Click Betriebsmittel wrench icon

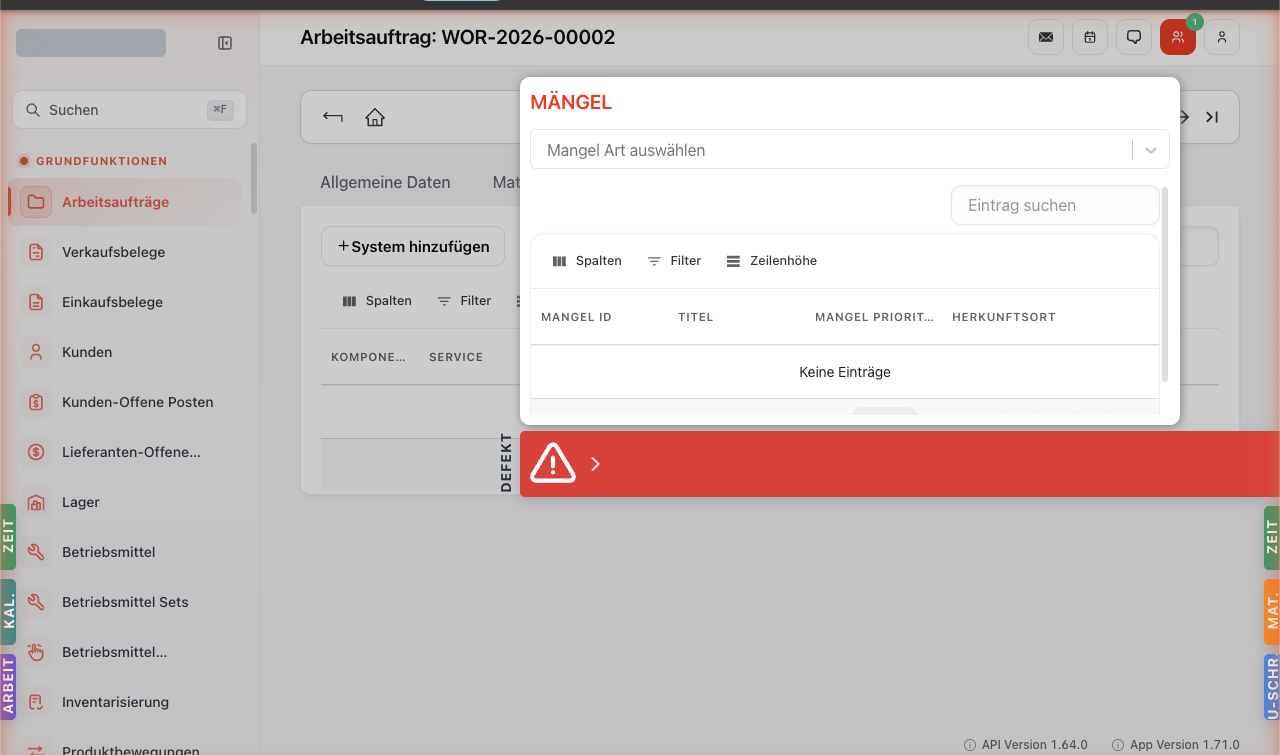[x=37, y=552]
